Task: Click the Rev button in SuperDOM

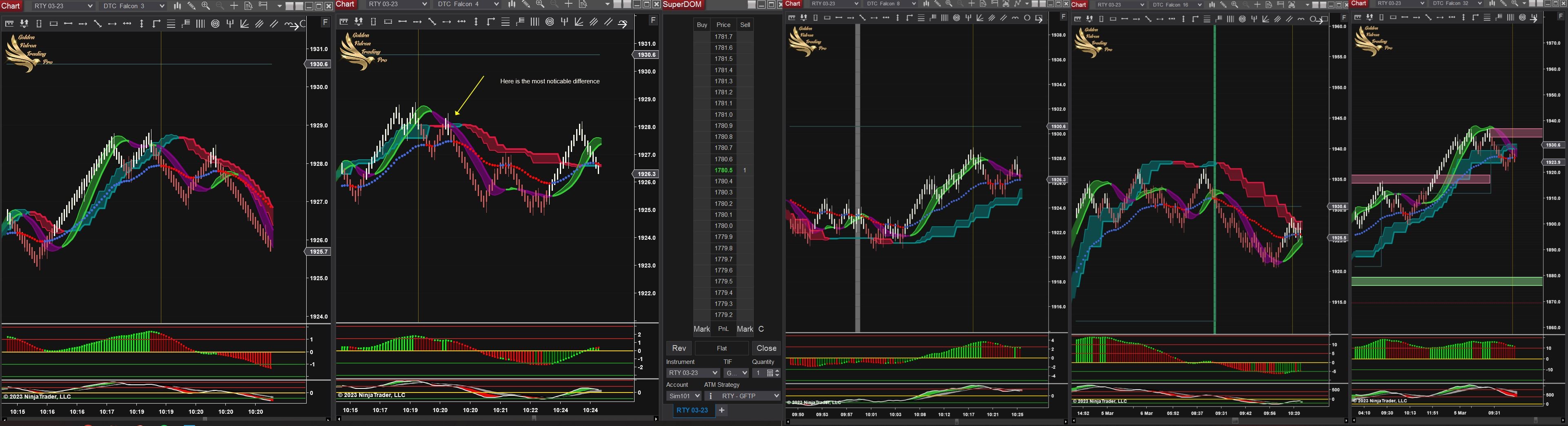Action: (x=679, y=348)
